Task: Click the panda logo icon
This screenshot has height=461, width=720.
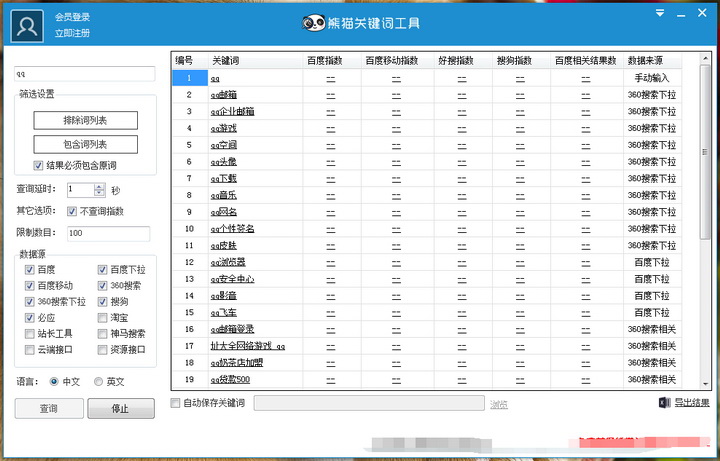Action: click(x=314, y=22)
